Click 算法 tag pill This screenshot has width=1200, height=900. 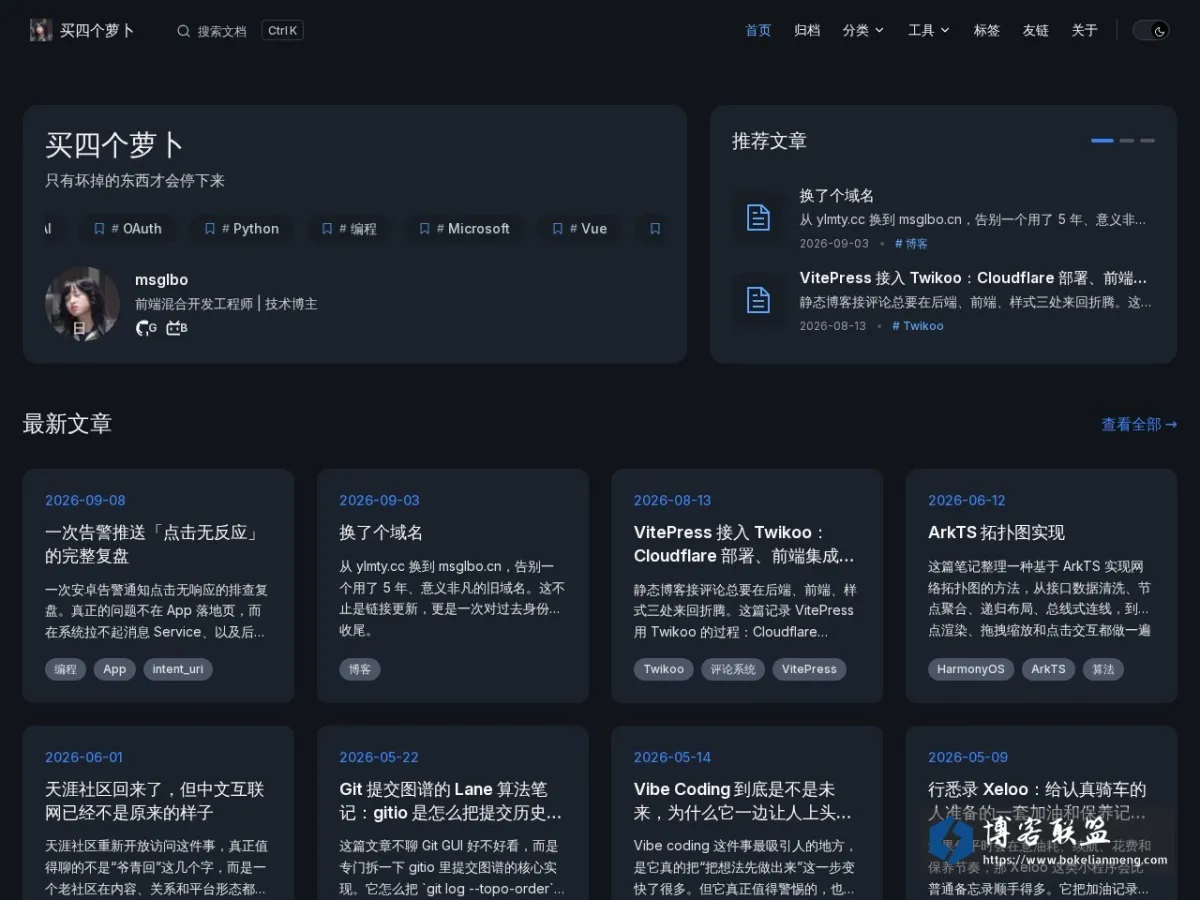tap(1104, 669)
